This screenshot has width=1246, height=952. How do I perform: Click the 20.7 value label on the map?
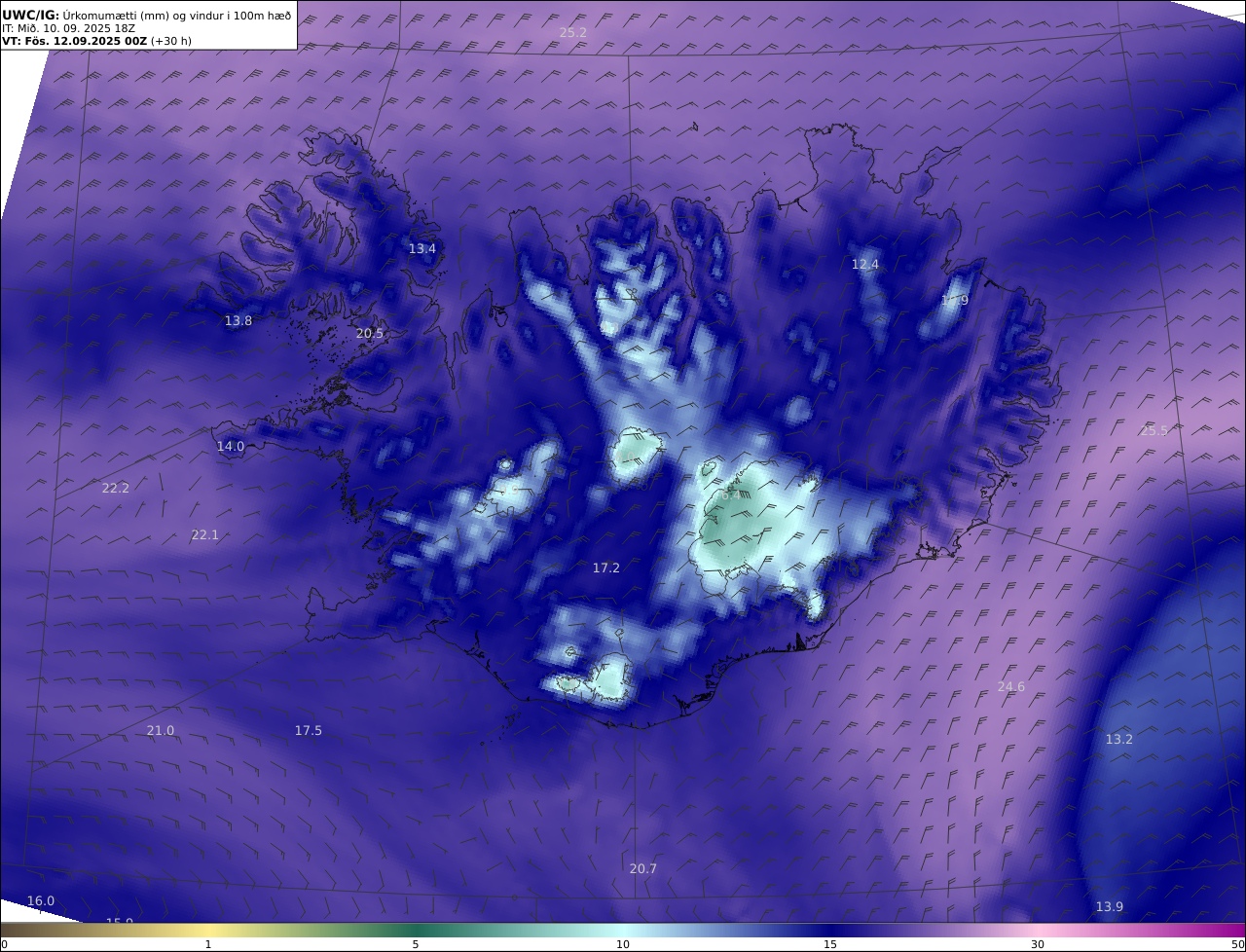coord(642,868)
